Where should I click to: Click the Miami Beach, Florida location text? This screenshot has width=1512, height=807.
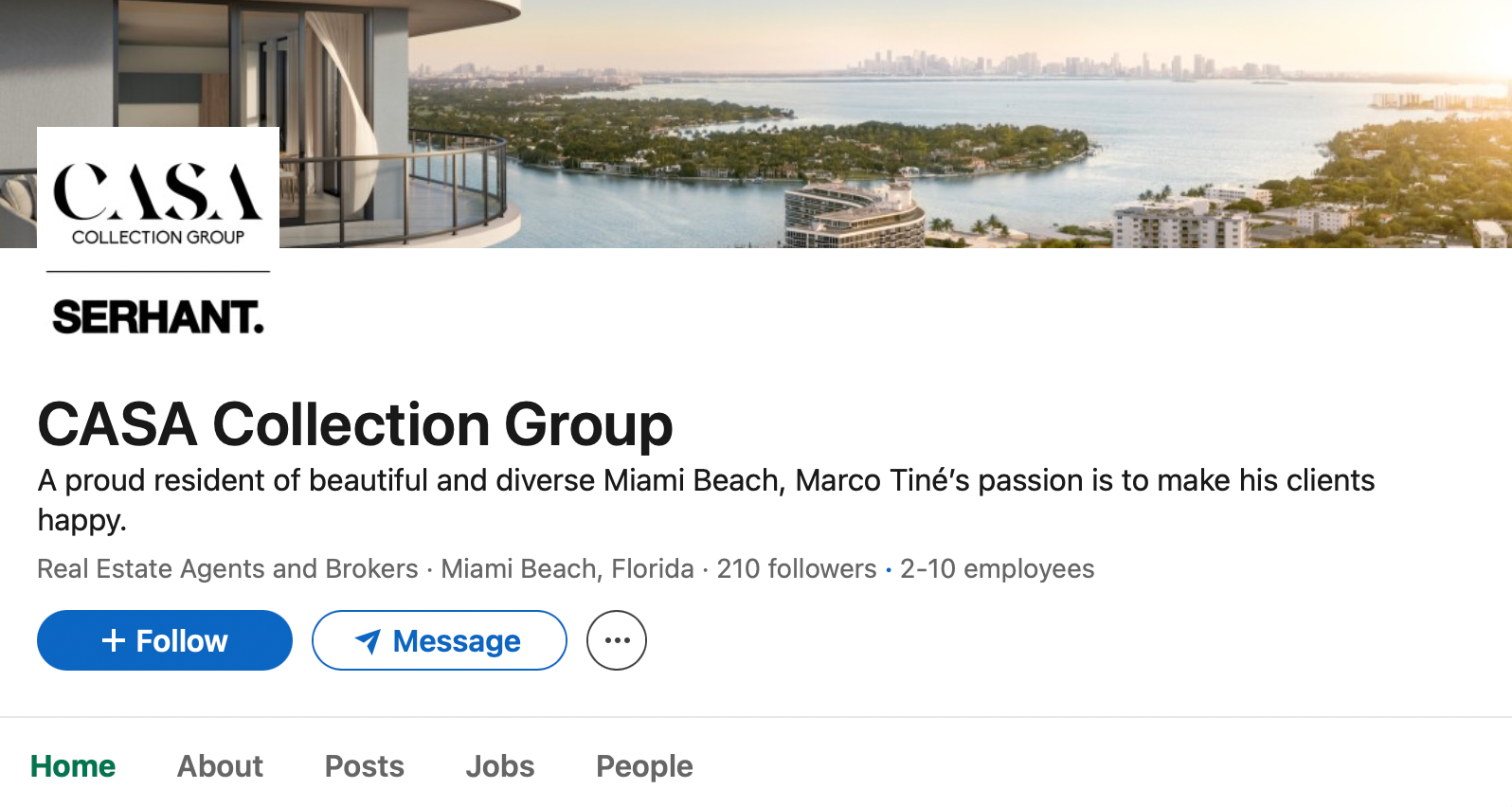567,569
